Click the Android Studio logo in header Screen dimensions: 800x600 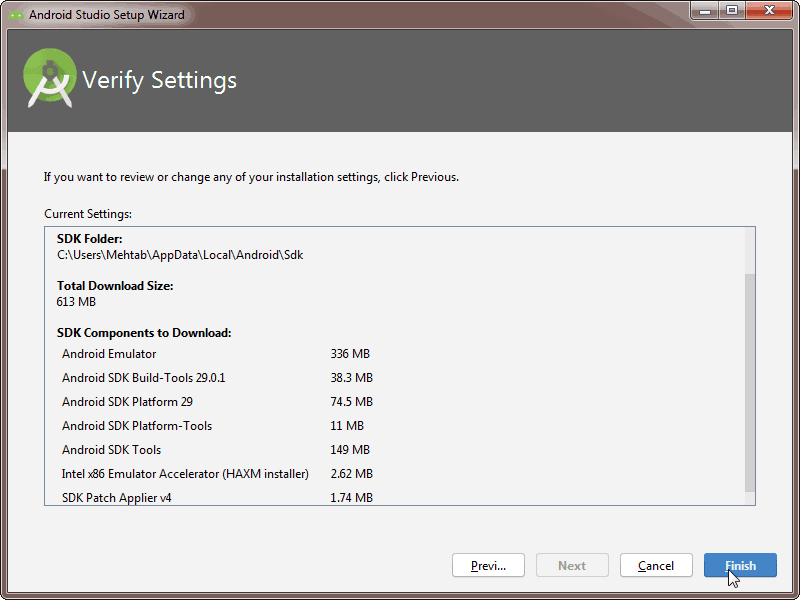click(x=49, y=78)
